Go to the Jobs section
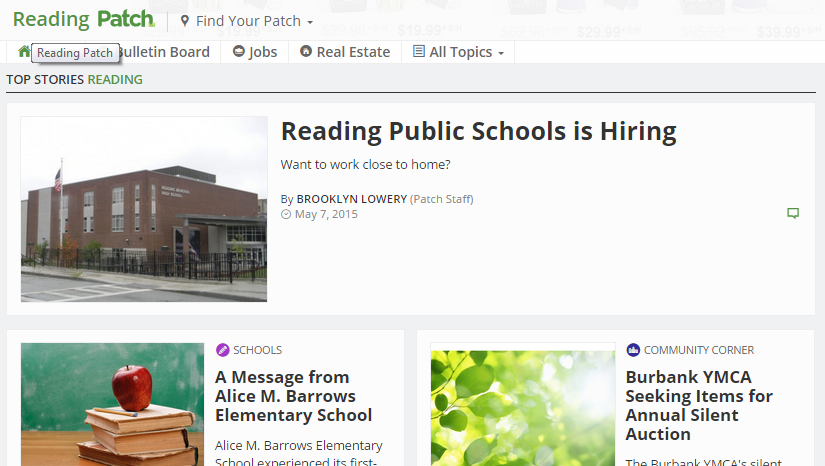This screenshot has height=466, width=825. click(x=263, y=52)
